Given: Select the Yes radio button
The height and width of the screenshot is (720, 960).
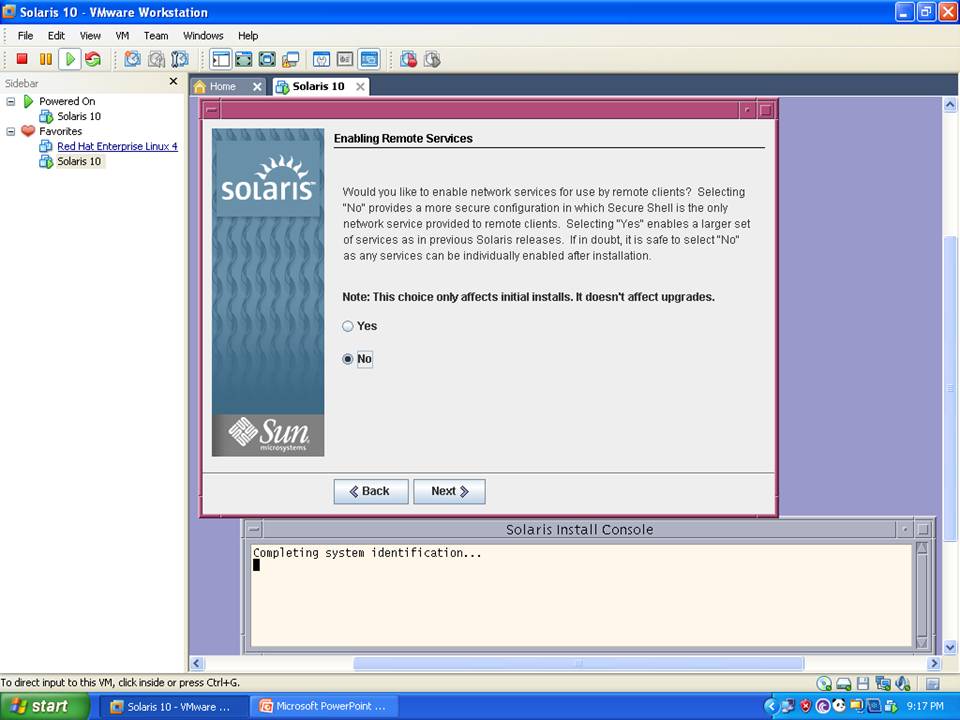Looking at the screenshot, I should pyautogui.click(x=348, y=326).
